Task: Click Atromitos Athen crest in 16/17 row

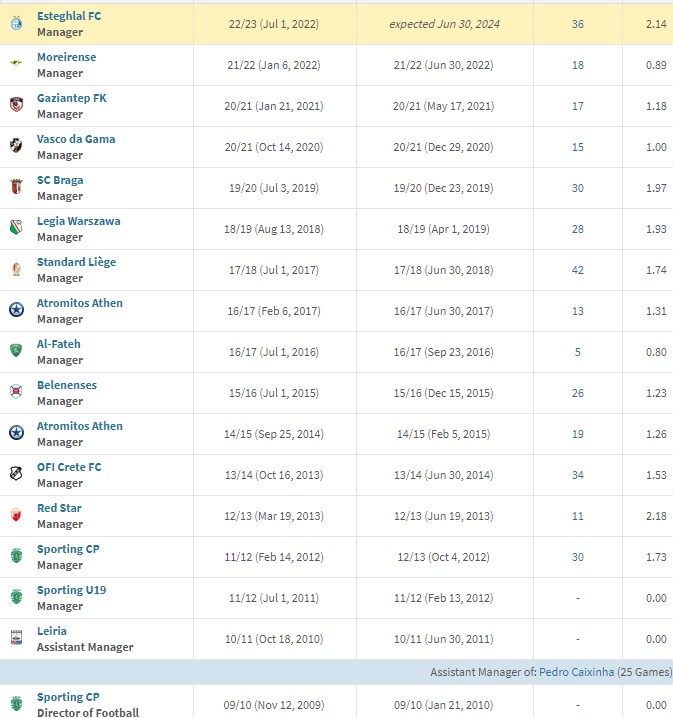Action: (x=16, y=310)
